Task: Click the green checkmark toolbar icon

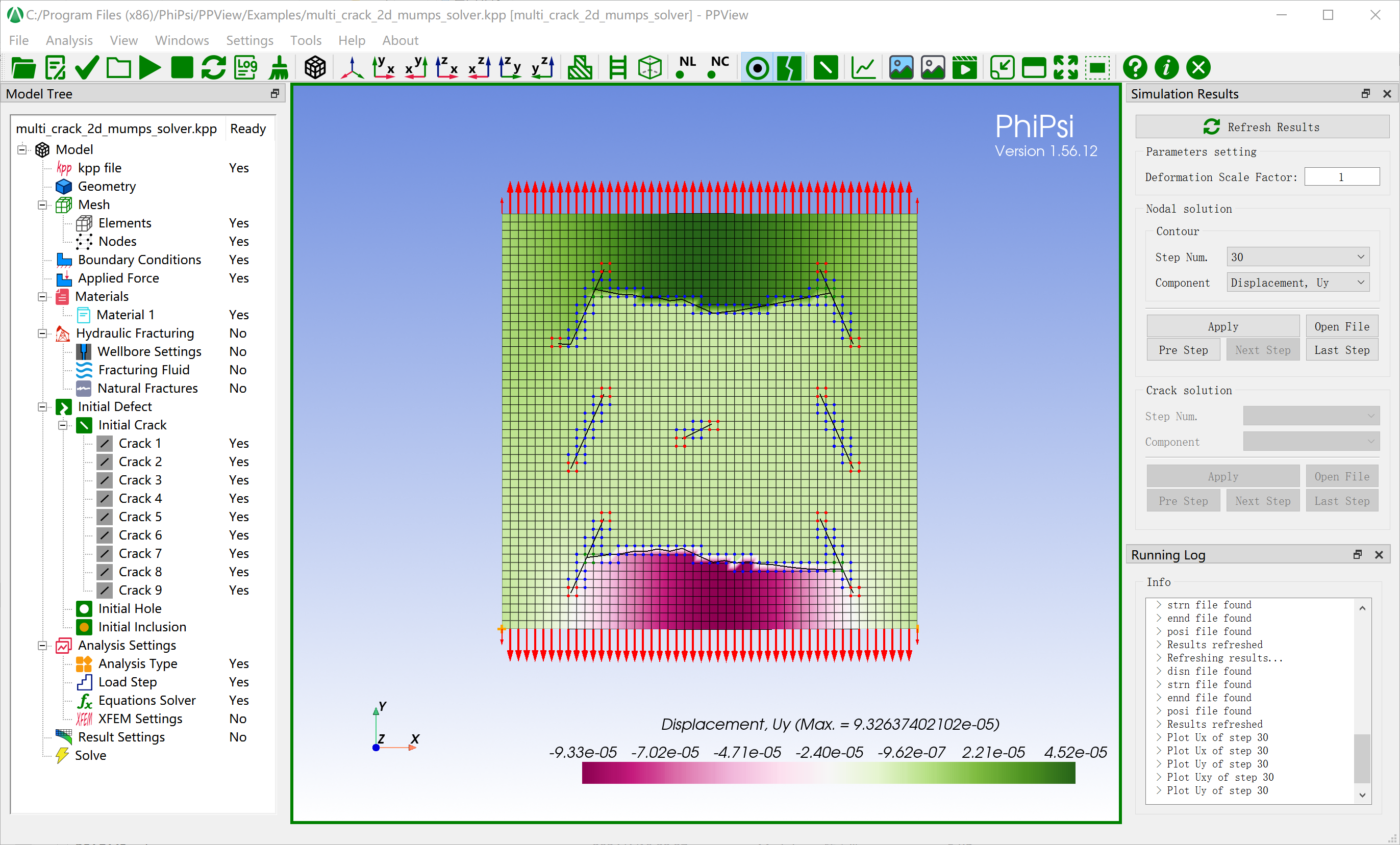Action: 87,68
